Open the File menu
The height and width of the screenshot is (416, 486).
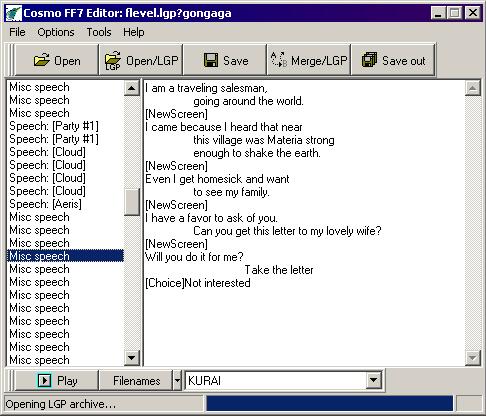pyautogui.click(x=17, y=32)
